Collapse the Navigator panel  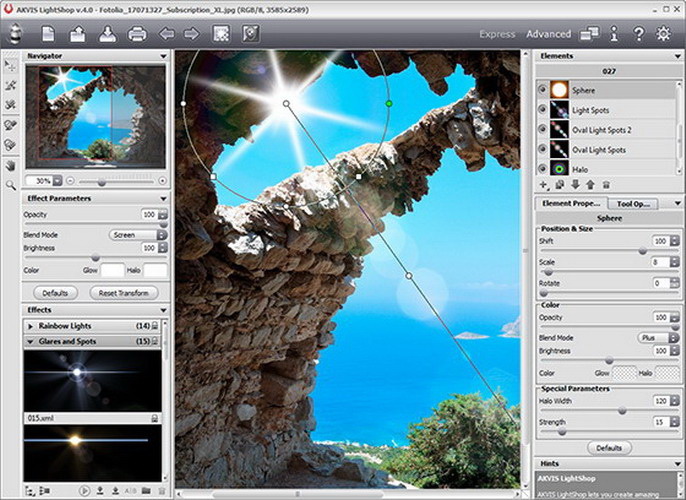(x=163, y=56)
